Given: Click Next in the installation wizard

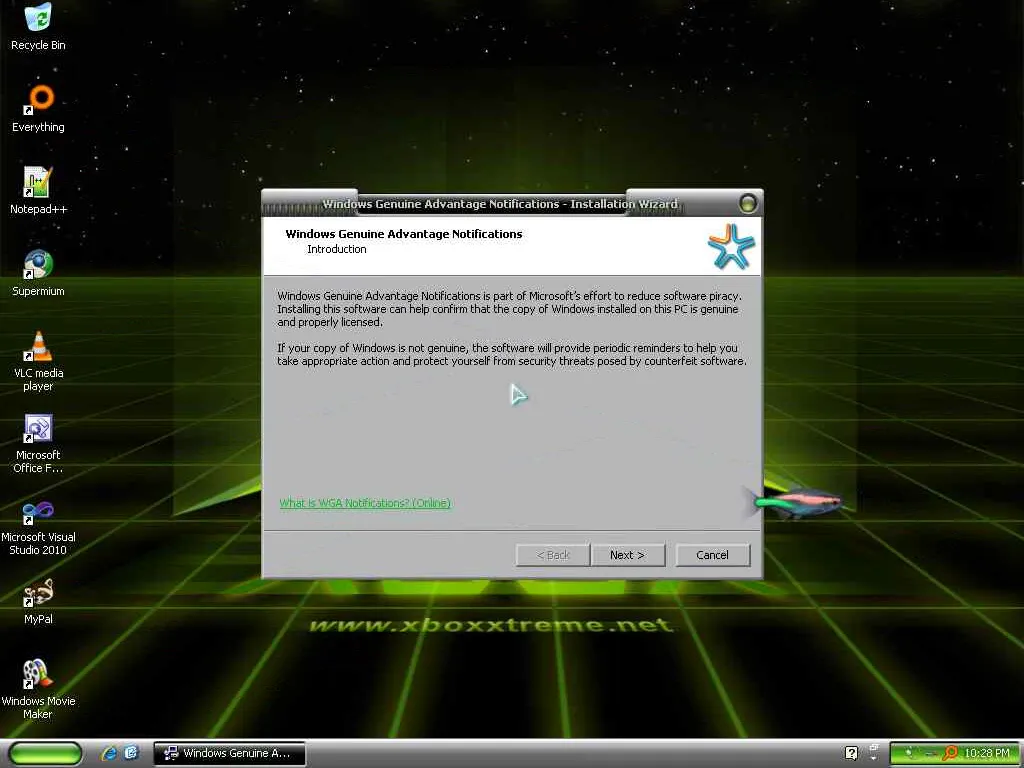Looking at the screenshot, I should point(628,555).
